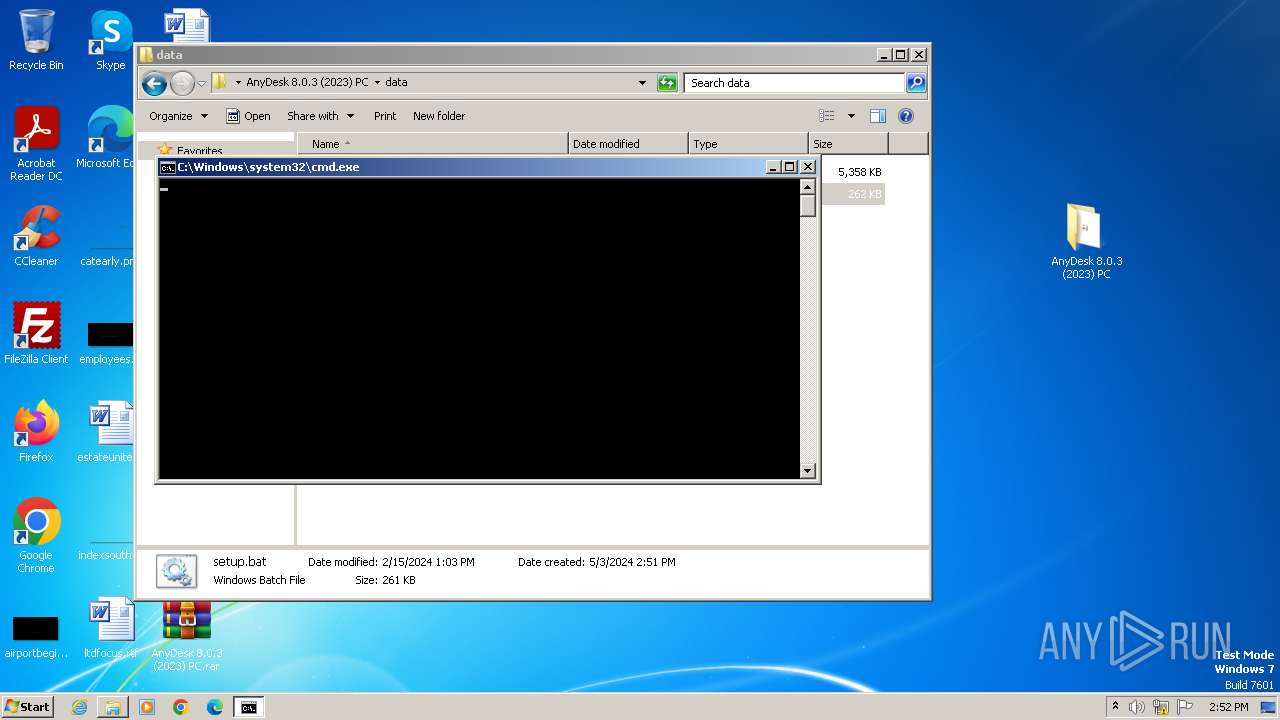Open the cmd.exe title bar system menu icon

pos(168,167)
